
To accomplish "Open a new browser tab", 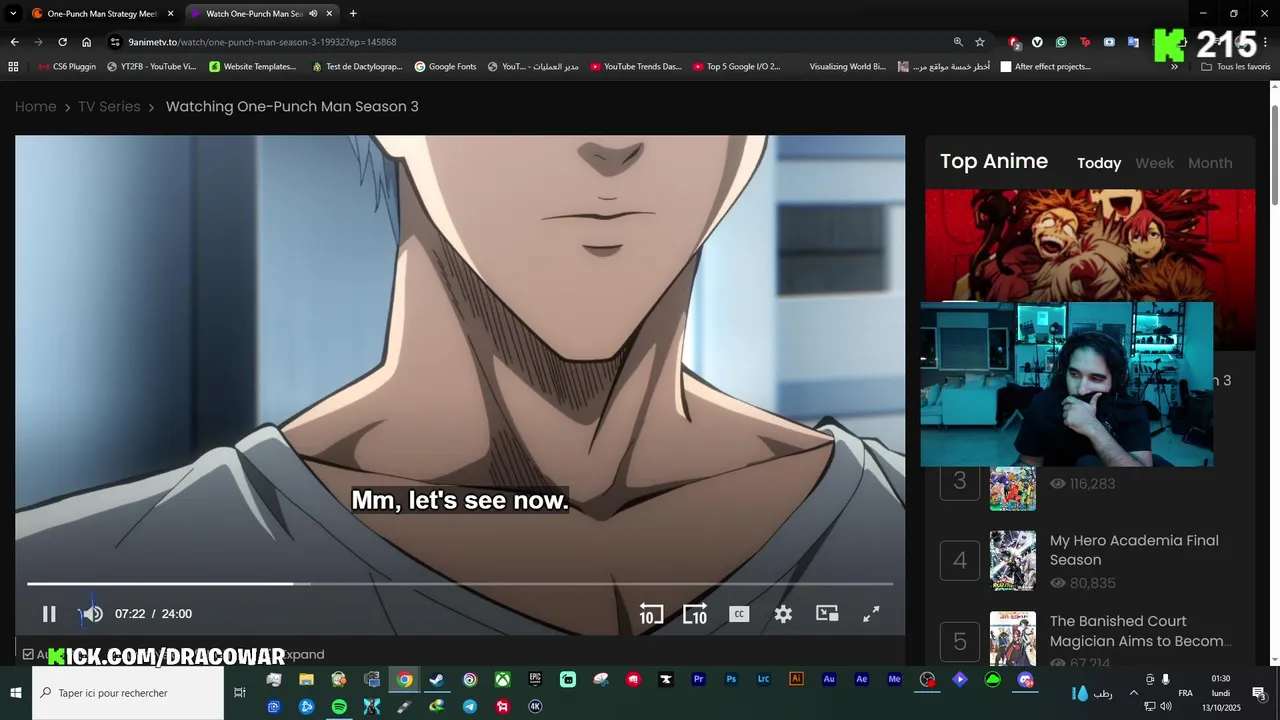I will click(353, 14).
